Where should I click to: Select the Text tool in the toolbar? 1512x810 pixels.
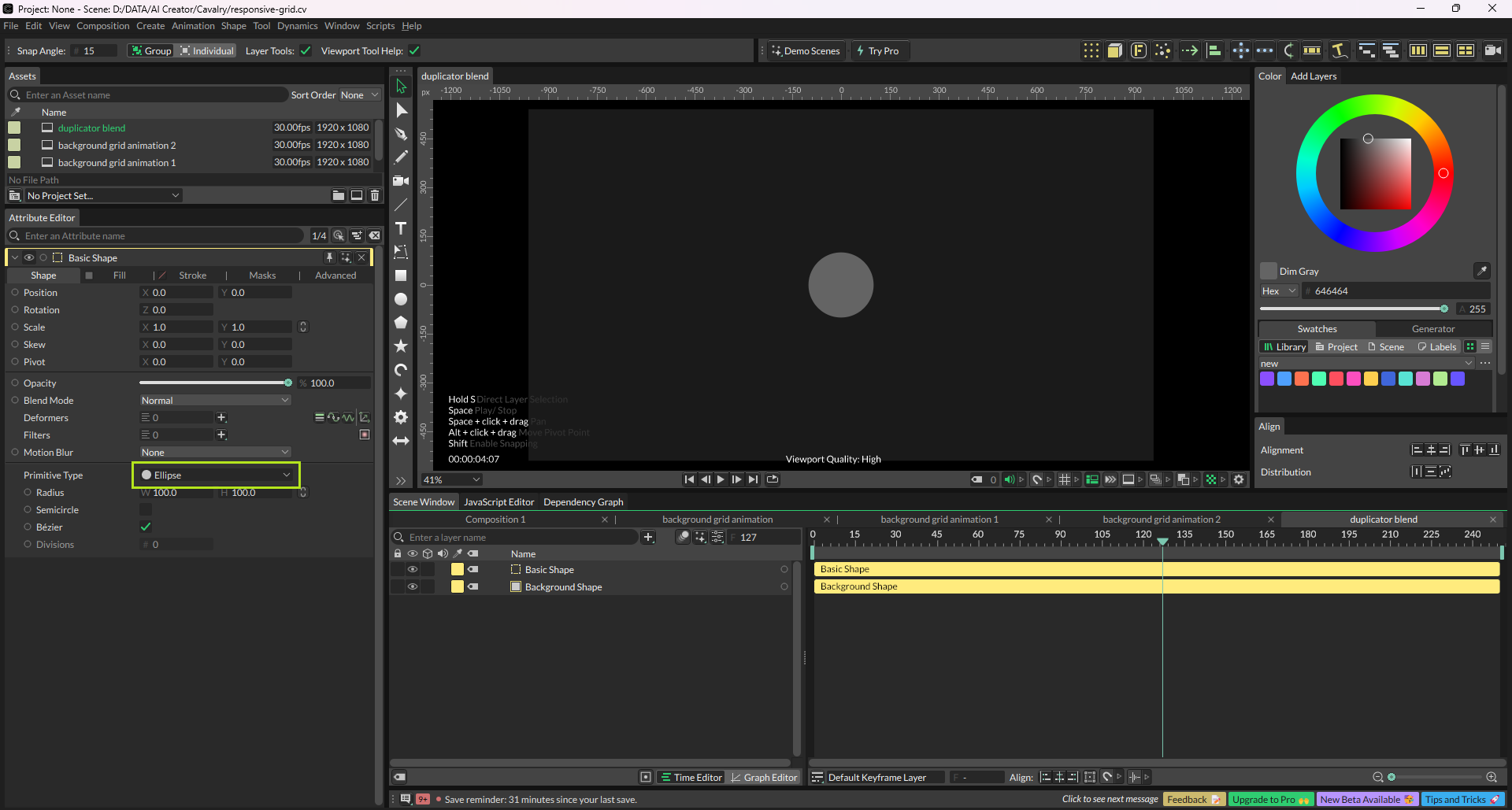point(401,228)
